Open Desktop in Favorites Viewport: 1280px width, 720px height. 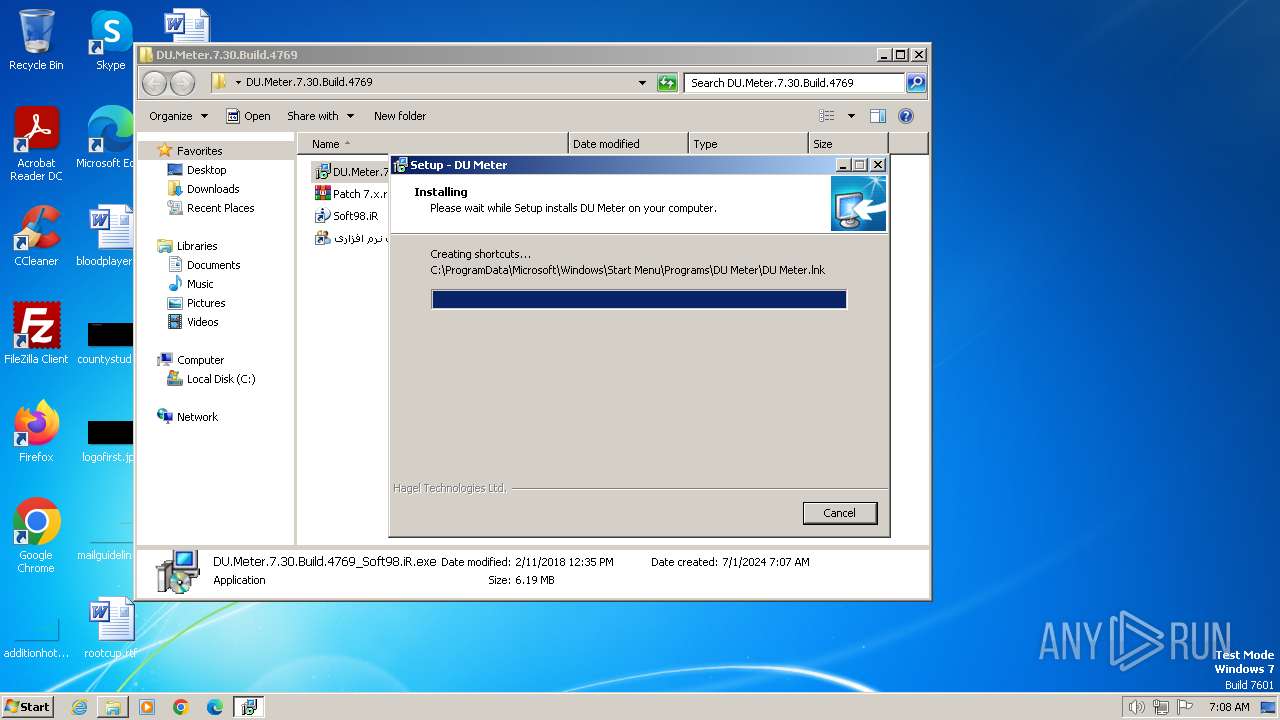click(206, 170)
